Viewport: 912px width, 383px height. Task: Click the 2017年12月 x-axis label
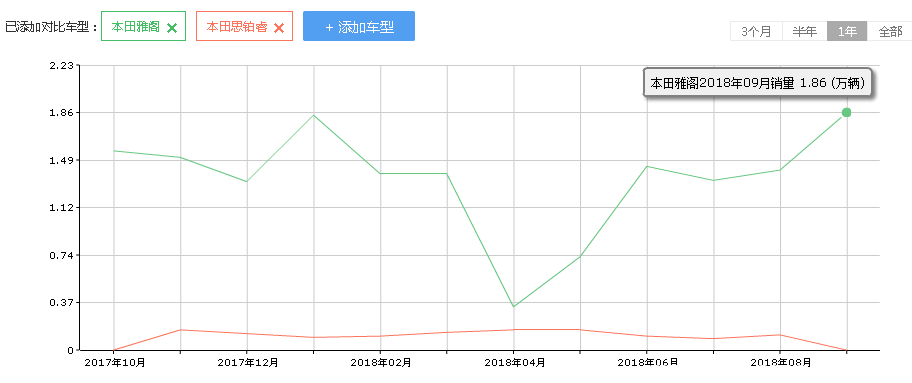pyautogui.click(x=248, y=363)
